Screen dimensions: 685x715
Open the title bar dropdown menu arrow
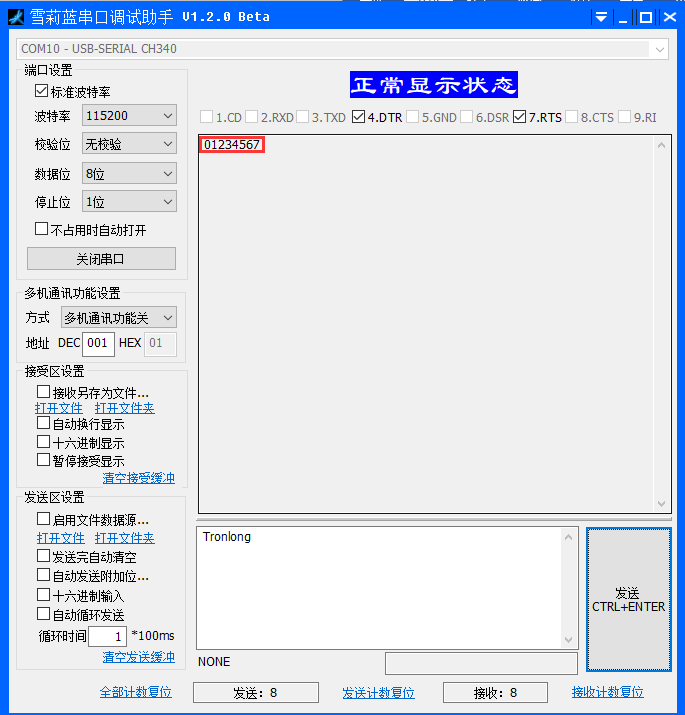tap(601, 17)
